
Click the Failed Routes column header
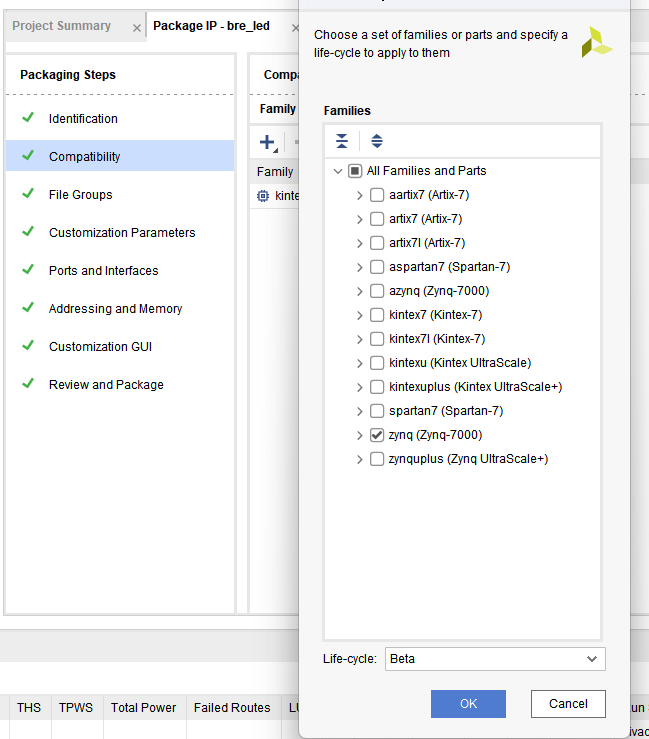[232, 707]
